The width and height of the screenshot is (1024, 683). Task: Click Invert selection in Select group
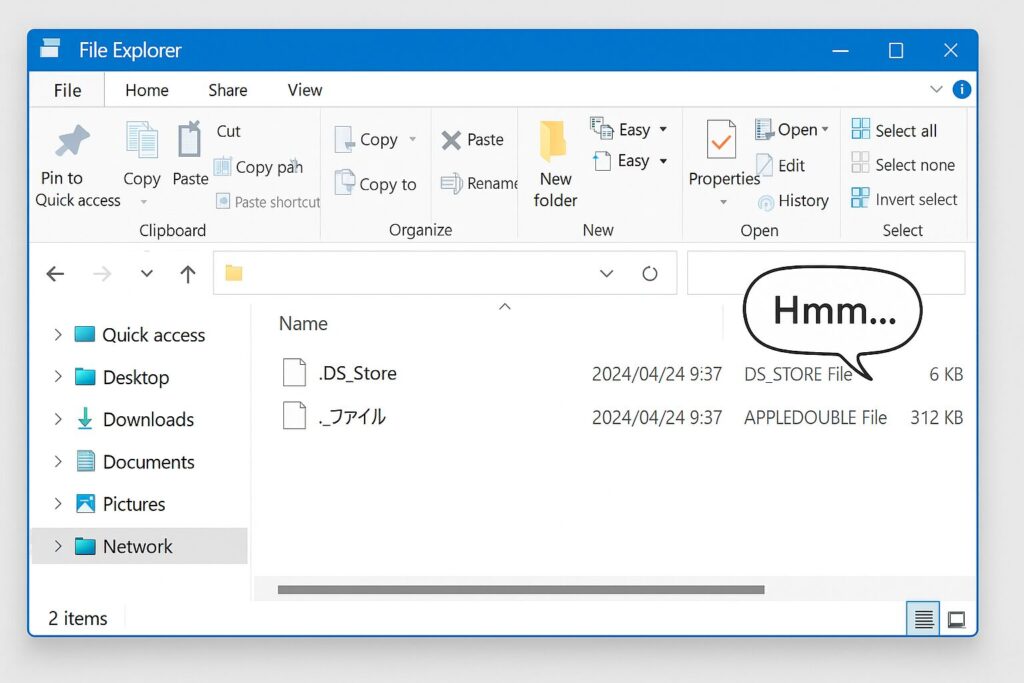904,199
